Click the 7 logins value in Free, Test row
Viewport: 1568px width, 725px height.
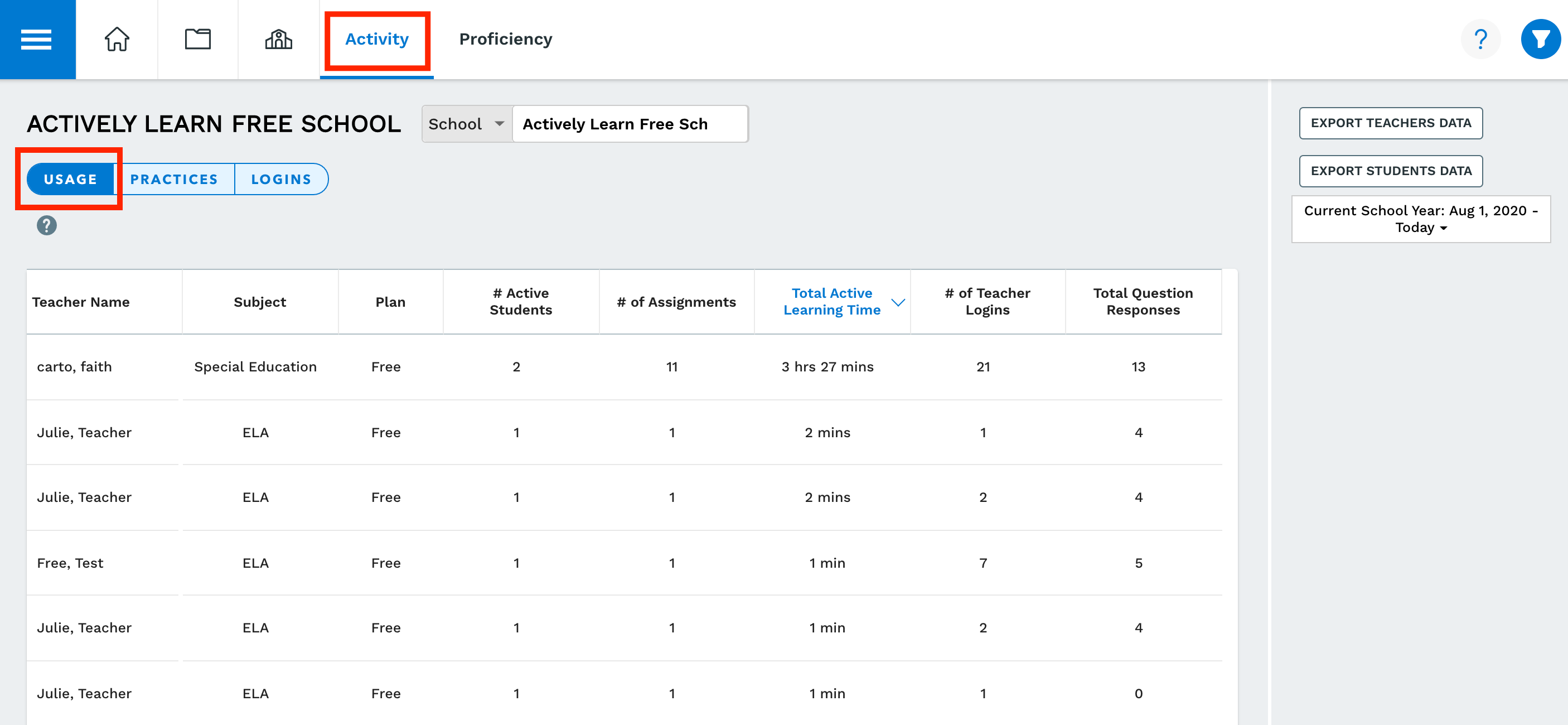[x=983, y=563]
